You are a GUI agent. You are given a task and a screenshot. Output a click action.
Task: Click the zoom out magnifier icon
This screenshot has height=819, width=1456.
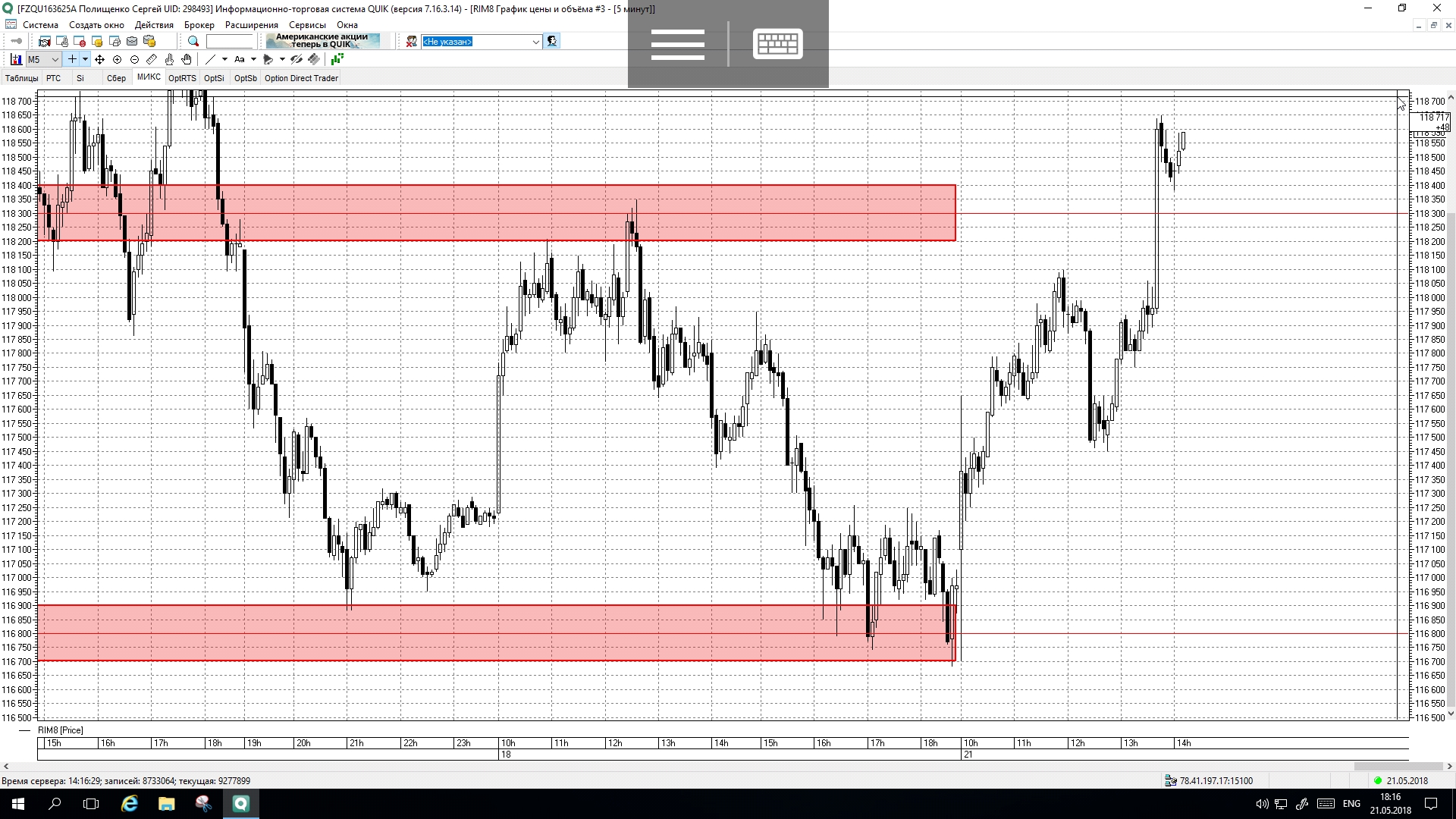coord(134,59)
